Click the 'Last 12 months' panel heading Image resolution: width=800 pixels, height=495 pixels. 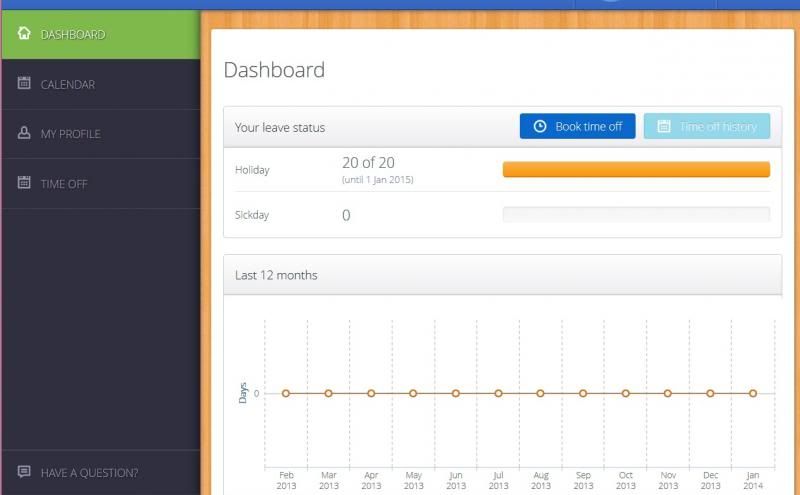[x=276, y=276]
